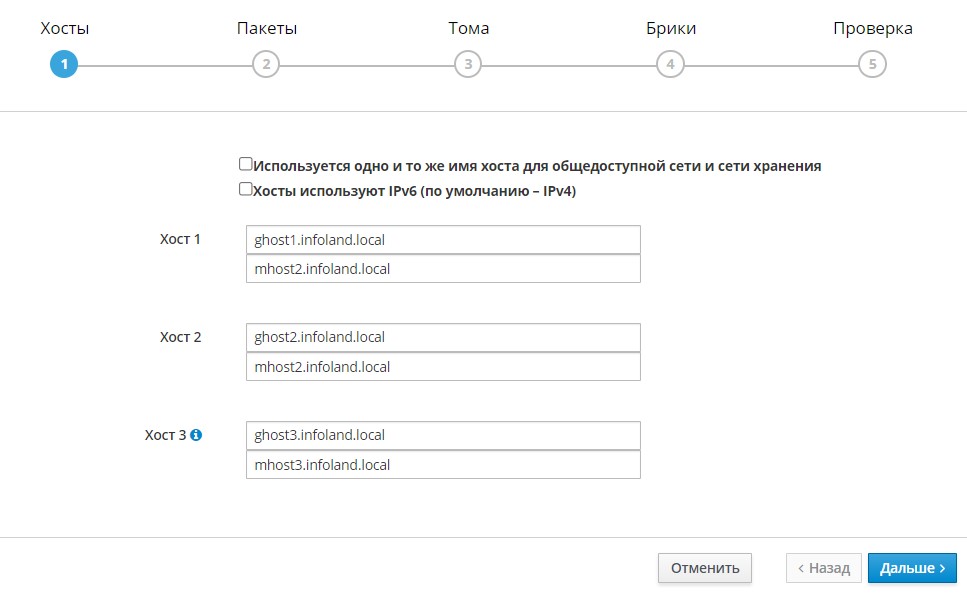This screenshot has width=967, height=609.
Task: Open wizard step 3 Тома circle
Action: [x=468, y=64]
